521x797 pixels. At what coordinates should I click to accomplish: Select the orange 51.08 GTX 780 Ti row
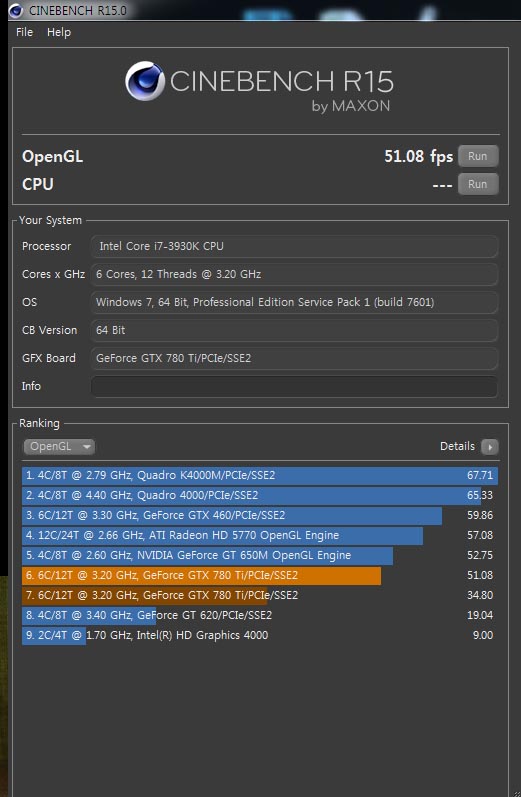(260, 575)
